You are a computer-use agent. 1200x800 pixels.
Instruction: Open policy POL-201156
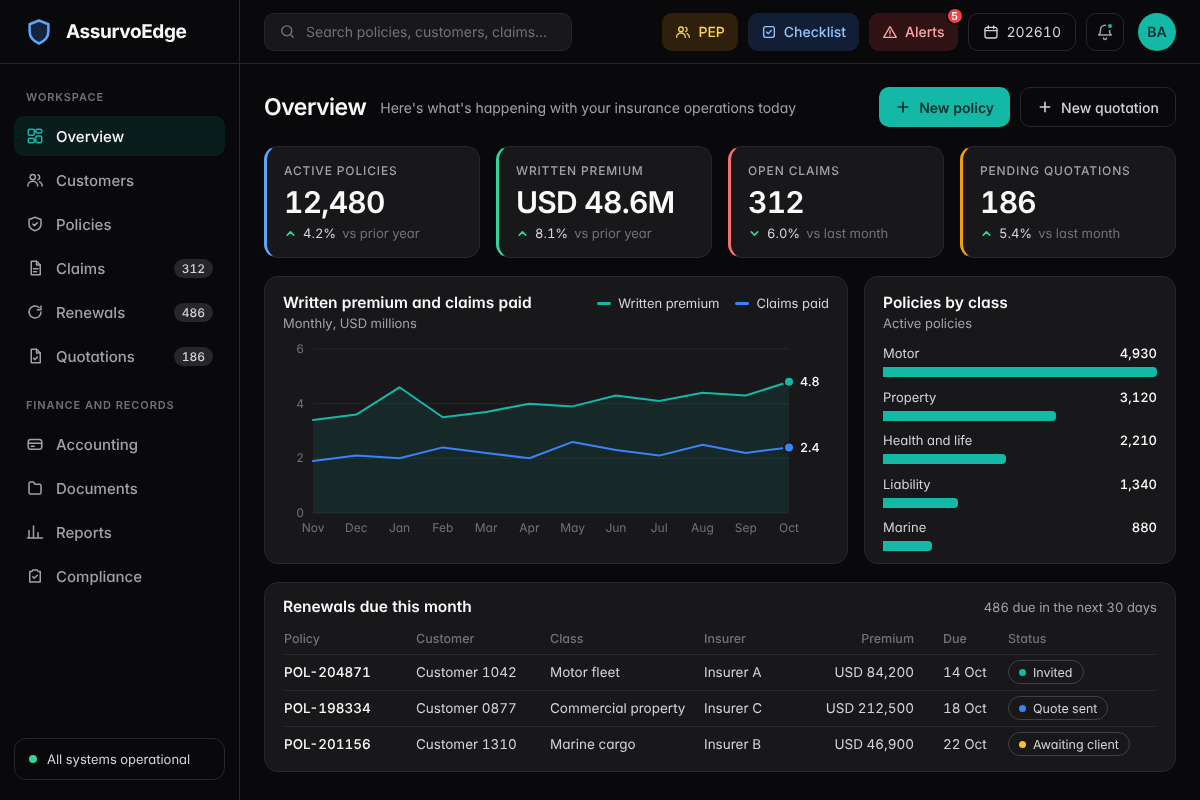327,744
